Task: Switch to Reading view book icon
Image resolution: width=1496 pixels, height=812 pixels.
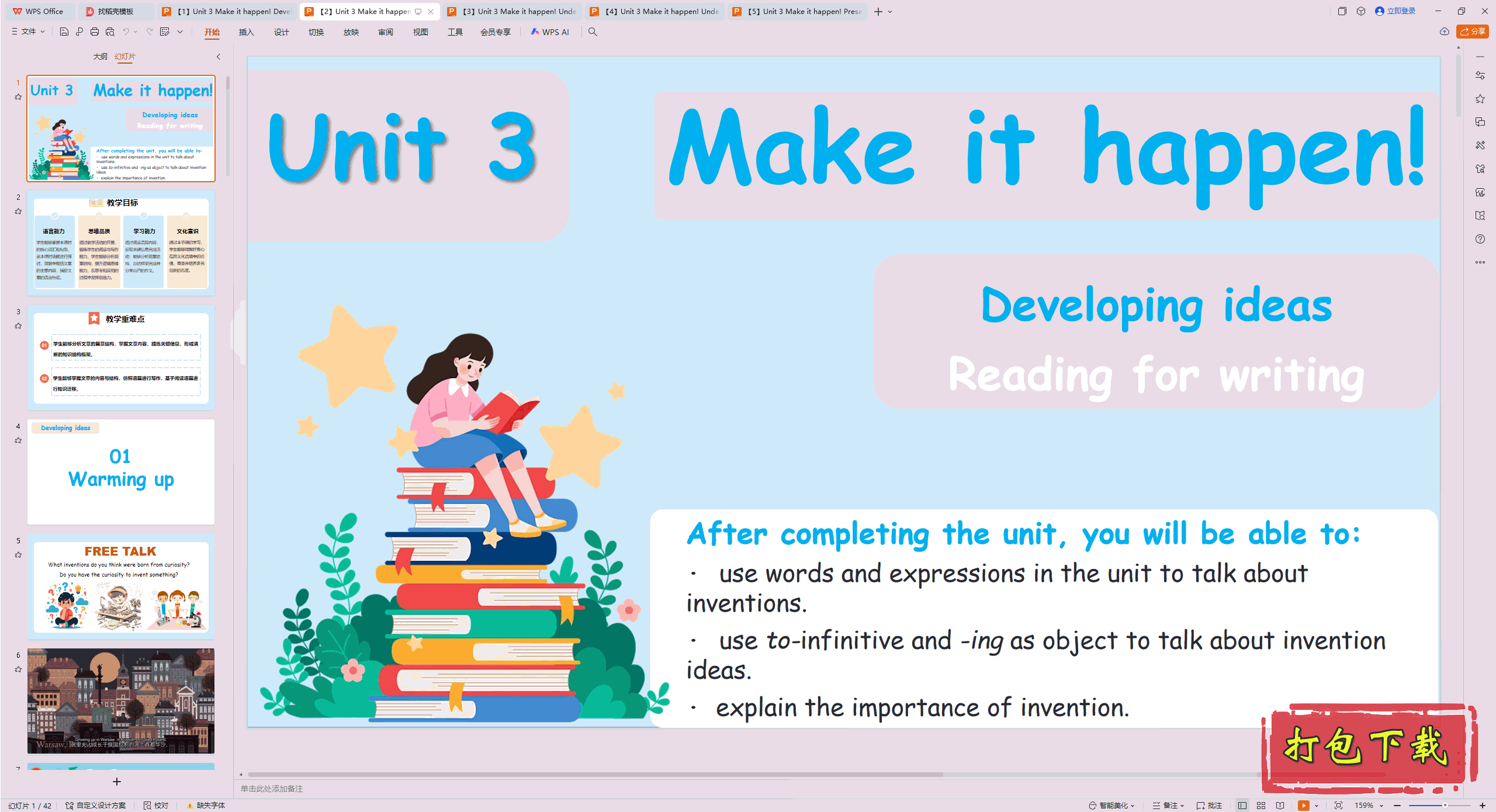Action: tap(1280, 805)
